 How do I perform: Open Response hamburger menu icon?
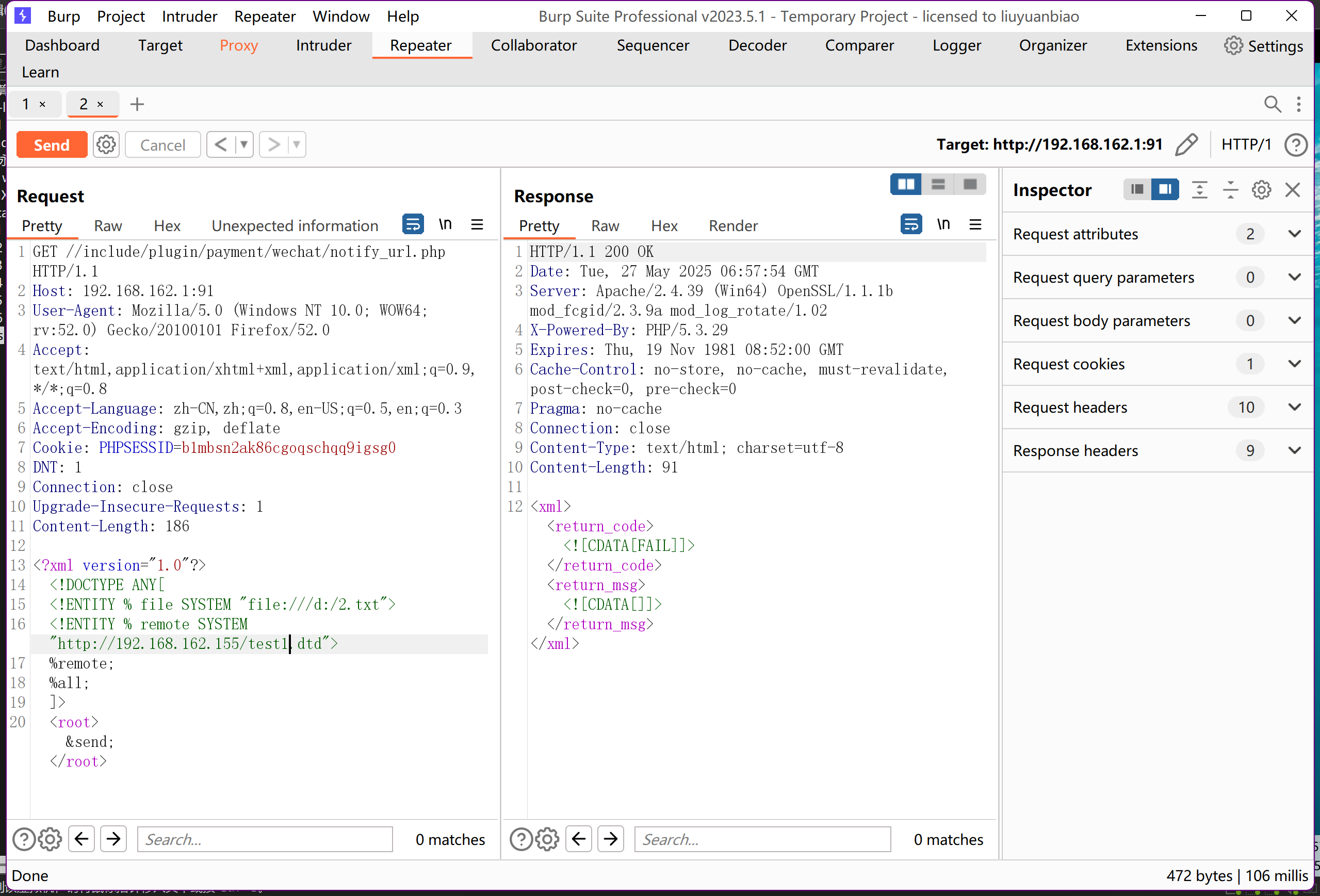(x=975, y=224)
